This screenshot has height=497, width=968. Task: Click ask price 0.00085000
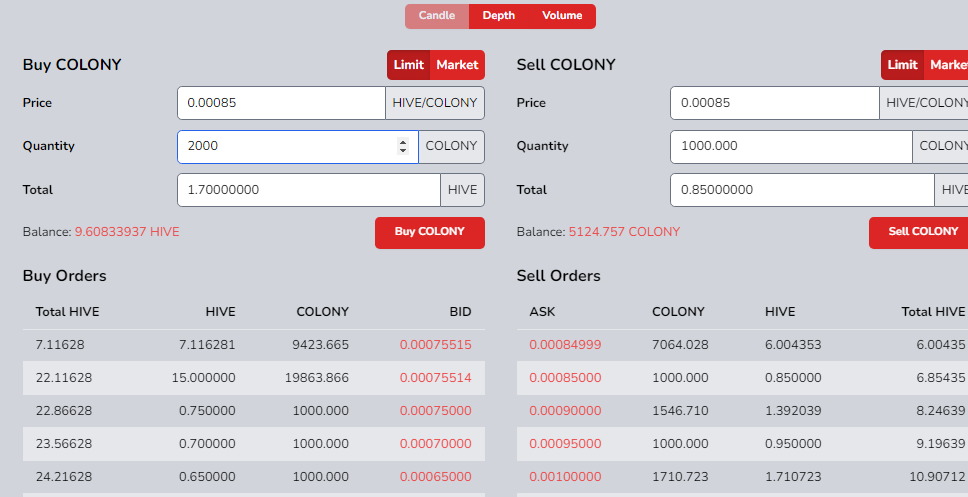tap(565, 378)
